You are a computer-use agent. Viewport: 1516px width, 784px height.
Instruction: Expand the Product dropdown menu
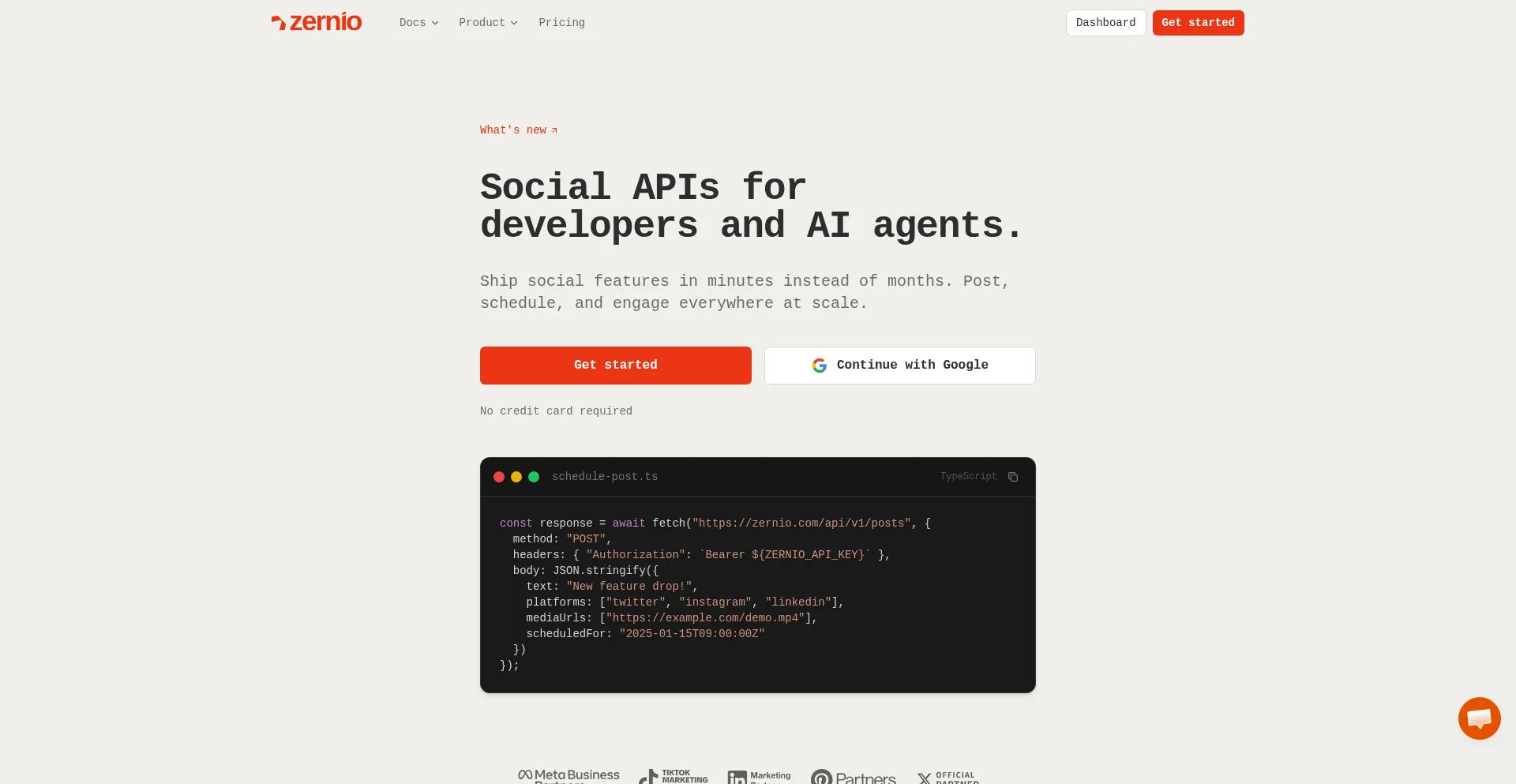(488, 23)
